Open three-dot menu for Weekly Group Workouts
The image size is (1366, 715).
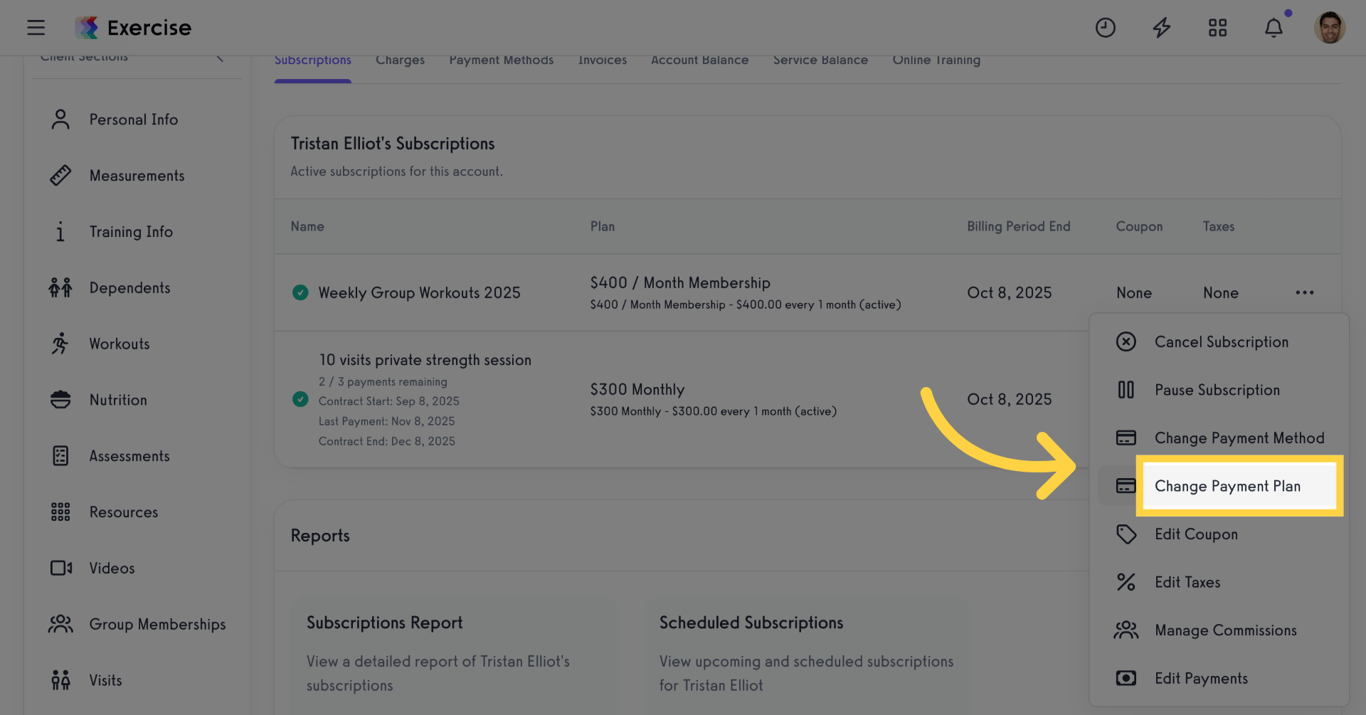1304,293
